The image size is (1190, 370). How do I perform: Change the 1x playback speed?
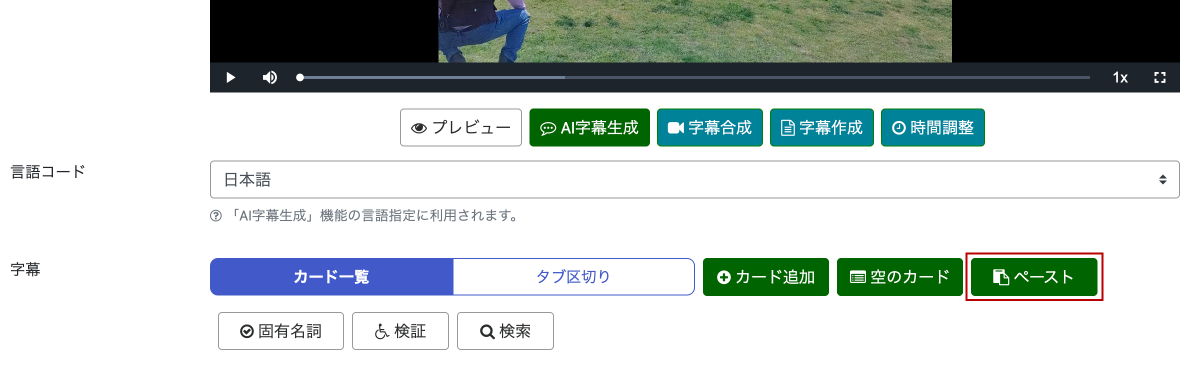coord(1120,77)
